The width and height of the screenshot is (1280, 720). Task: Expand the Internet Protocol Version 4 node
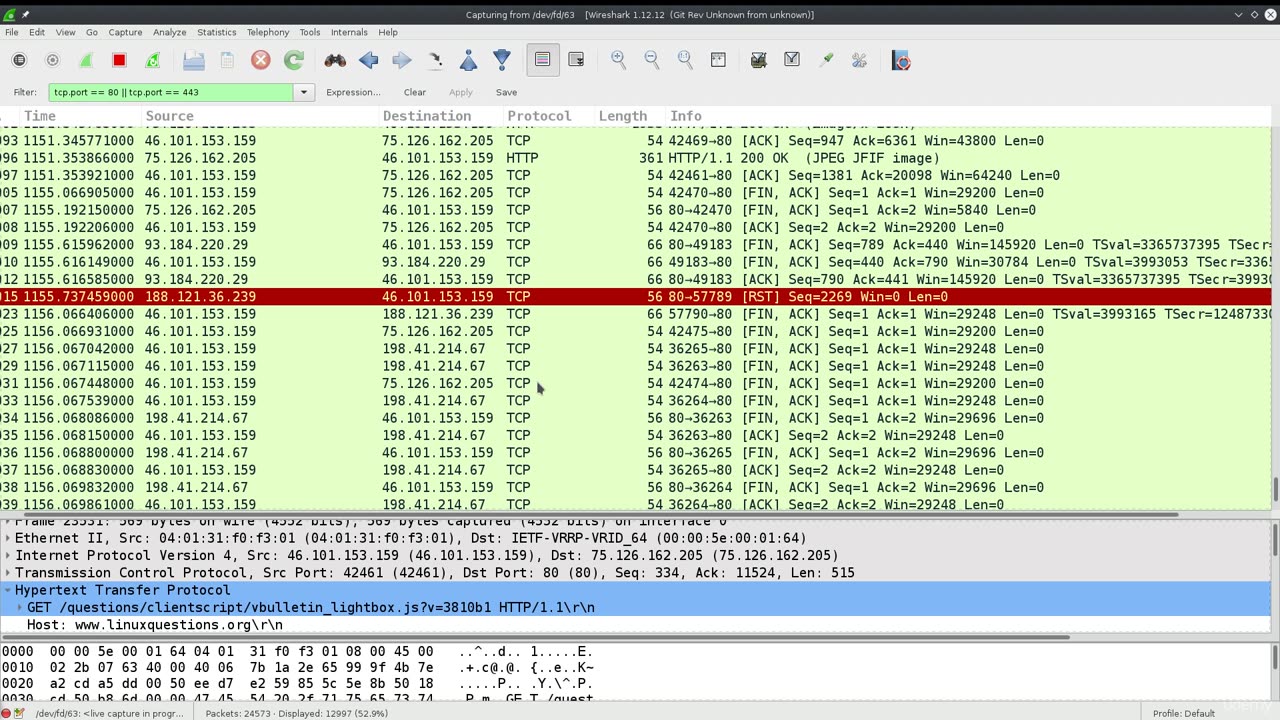coord(8,555)
